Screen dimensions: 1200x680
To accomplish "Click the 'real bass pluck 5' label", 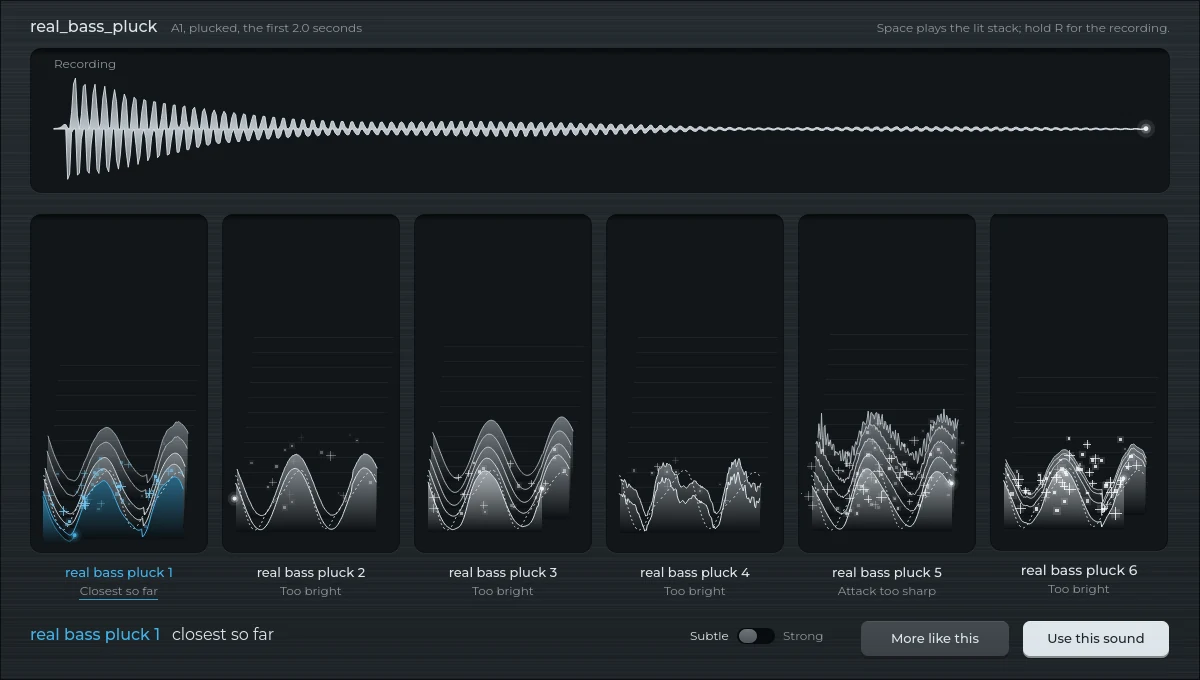I will 887,572.
